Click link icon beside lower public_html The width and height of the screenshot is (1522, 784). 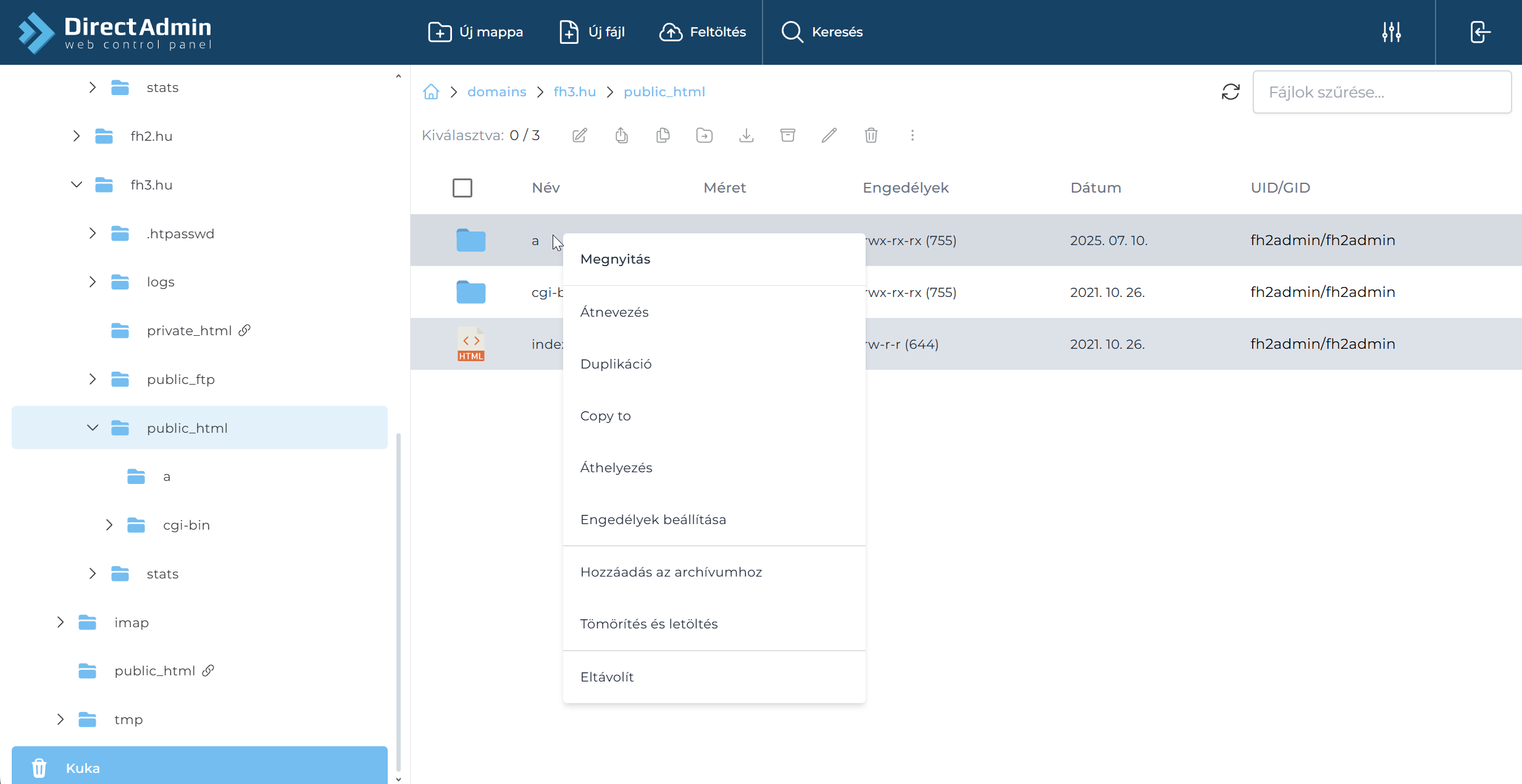(208, 670)
